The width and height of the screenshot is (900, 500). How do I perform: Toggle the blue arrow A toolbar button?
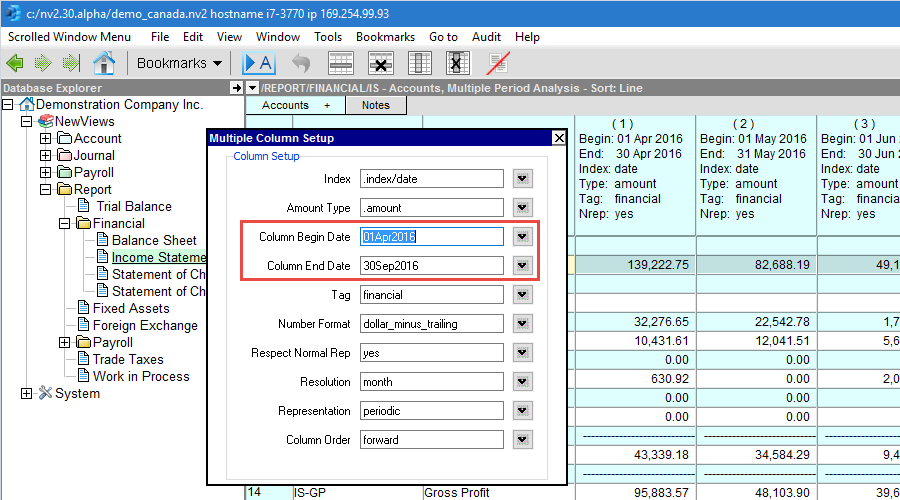[x=258, y=63]
